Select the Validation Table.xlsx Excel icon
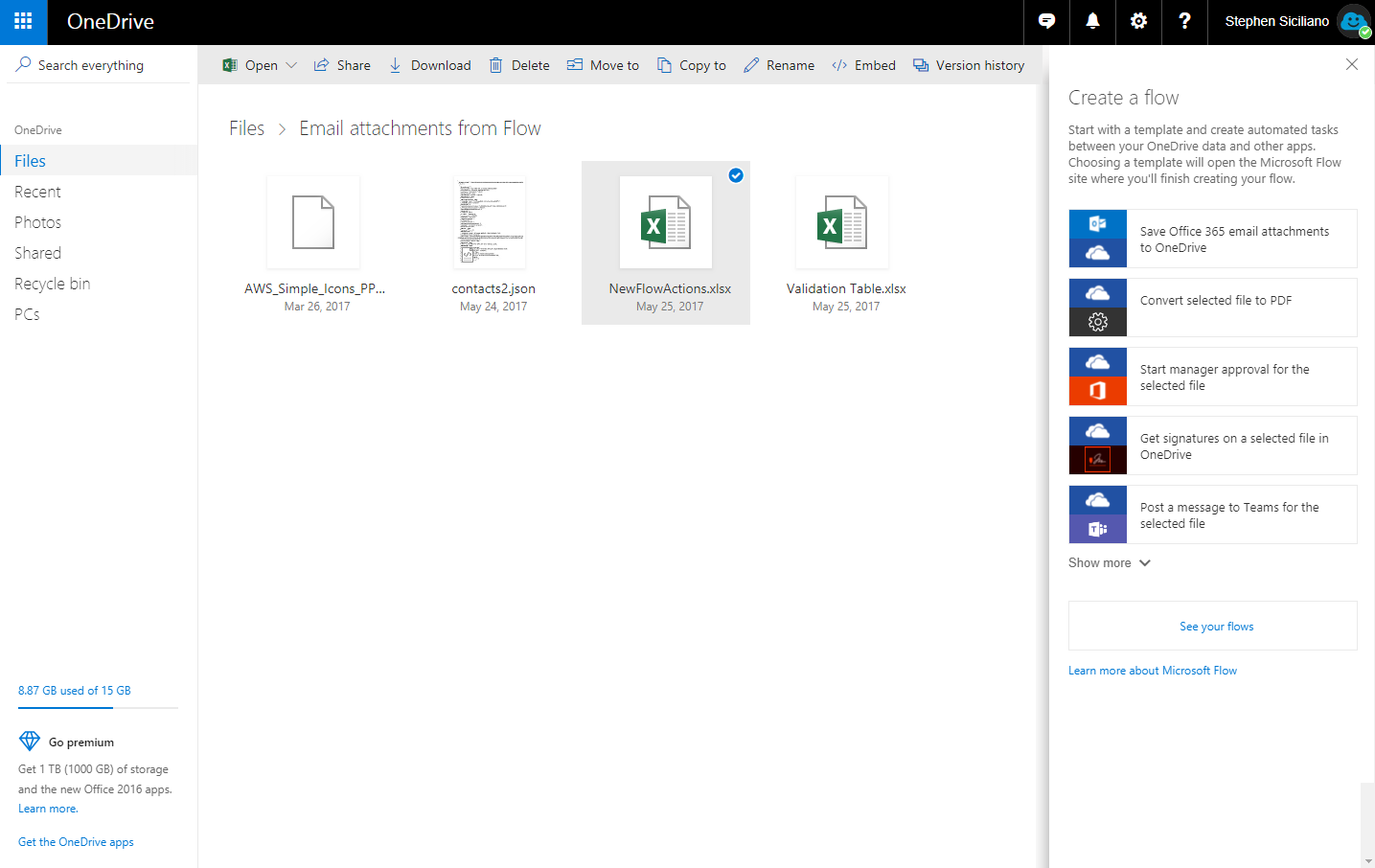1375x868 pixels. (842, 222)
